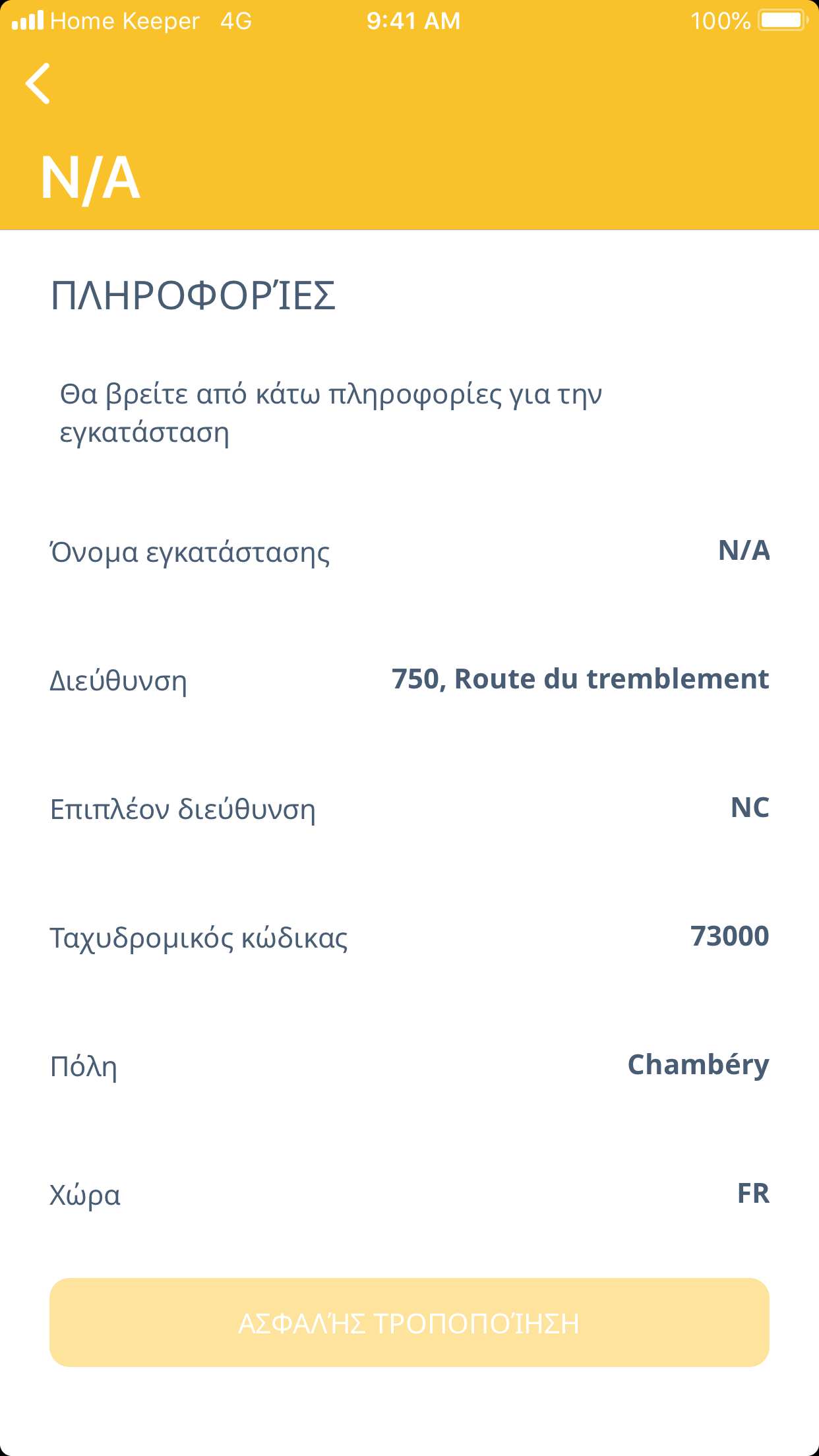Select the ΠΛΗΡΟΦΟΡΊΕΣ section heading
This screenshot has height=1456, width=819.
pyautogui.click(x=193, y=295)
